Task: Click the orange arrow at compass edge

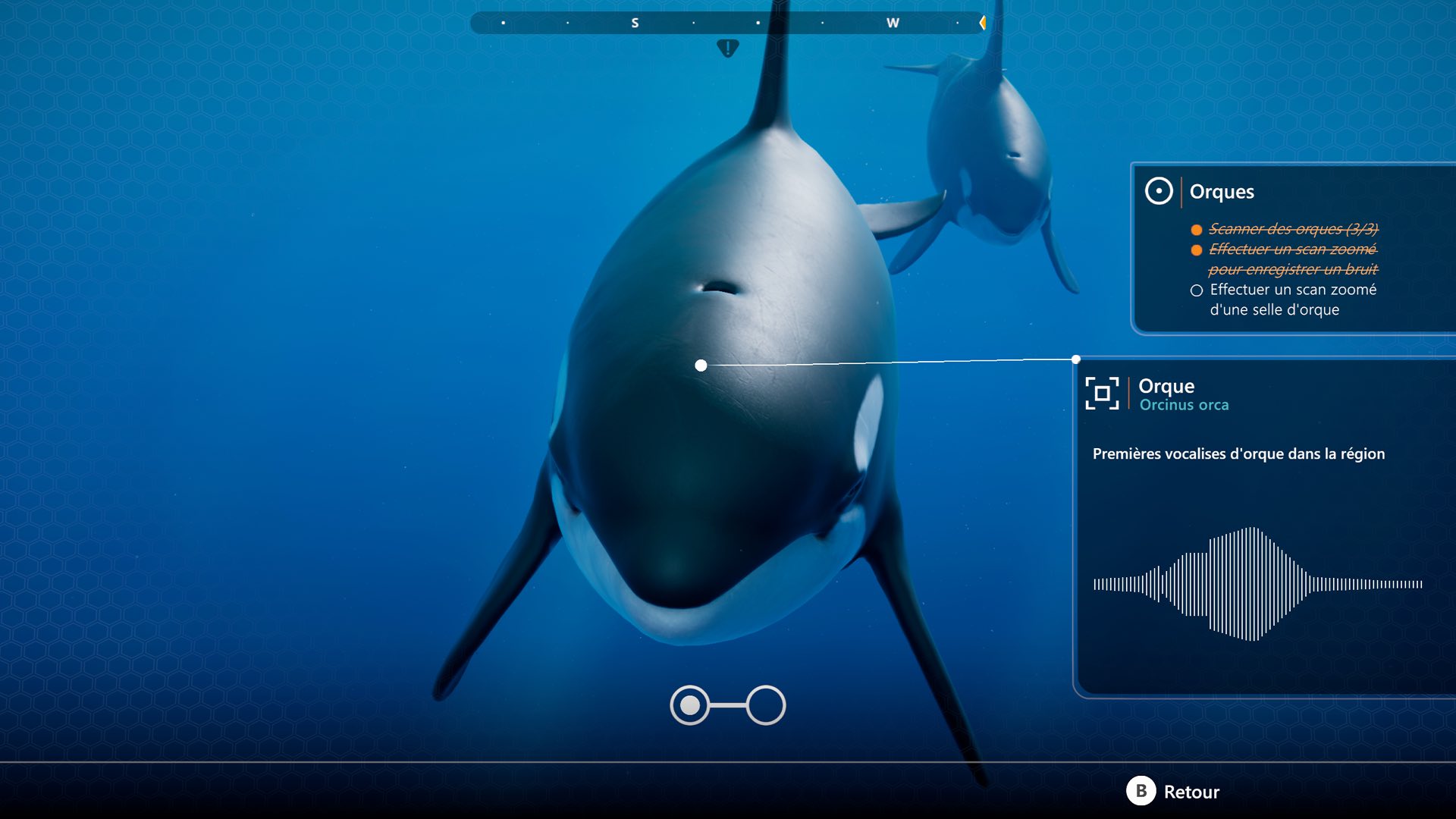Action: click(983, 23)
